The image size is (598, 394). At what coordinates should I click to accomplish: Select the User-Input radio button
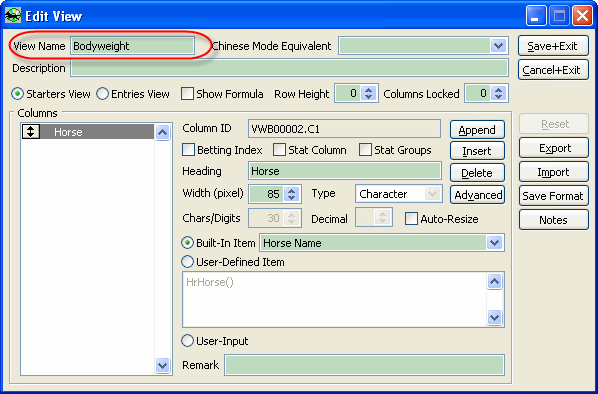coord(187,341)
